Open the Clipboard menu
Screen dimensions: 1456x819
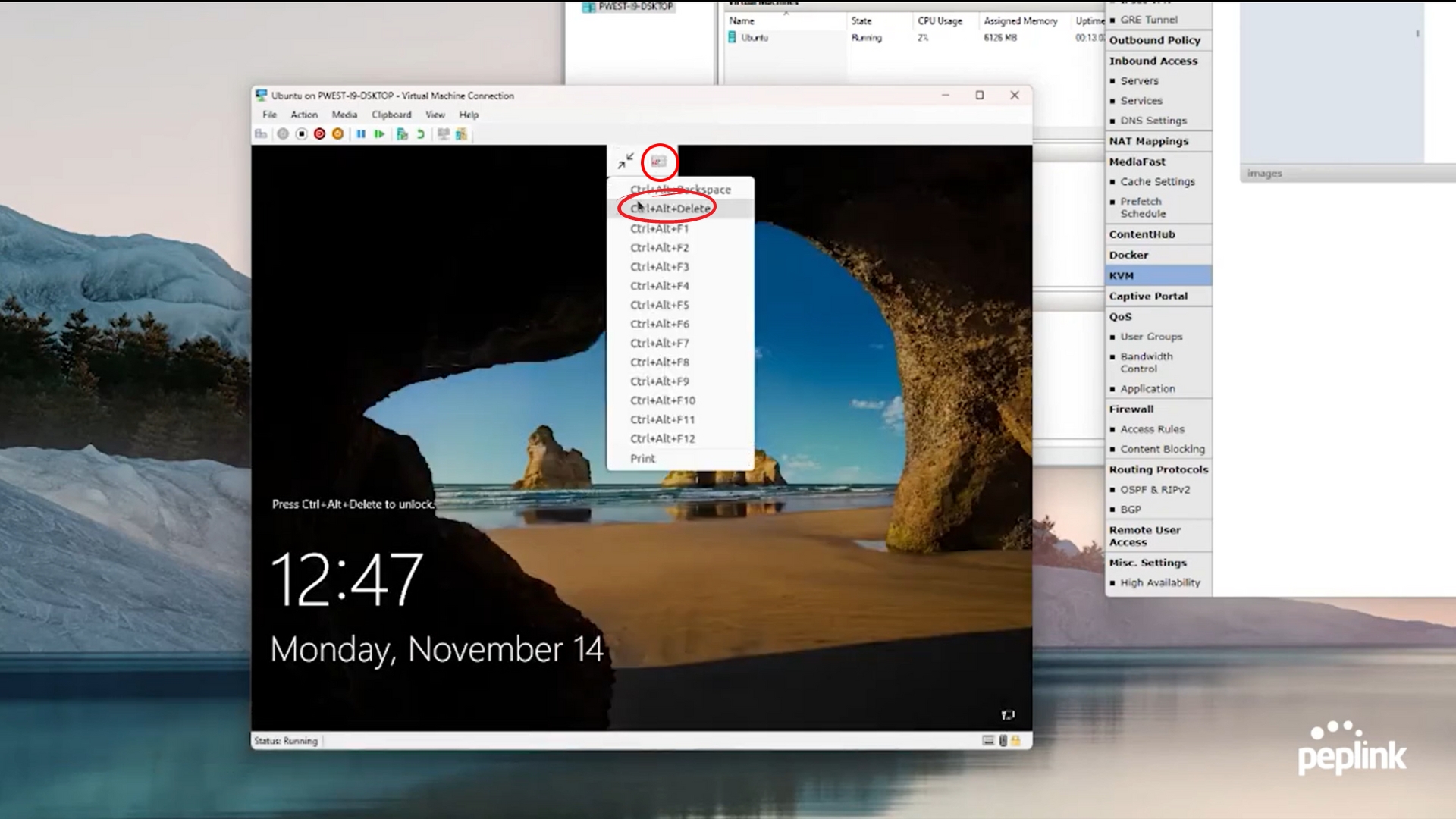(x=391, y=115)
